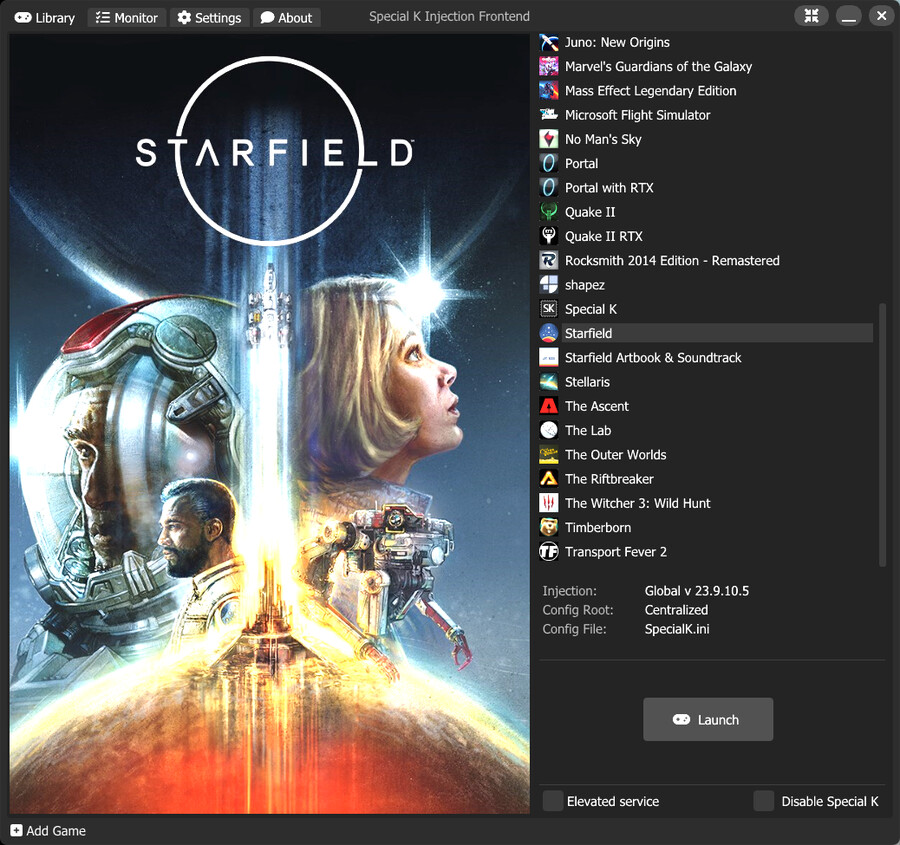The width and height of the screenshot is (900, 845).
Task: Click the red The Ascent icon
Action: tap(549, 406)
